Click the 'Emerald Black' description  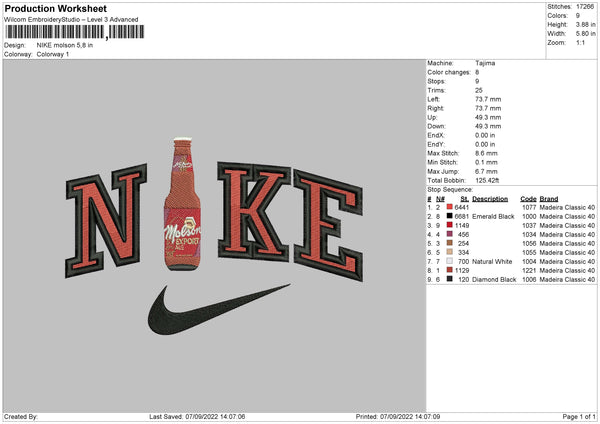pos(493,217)
